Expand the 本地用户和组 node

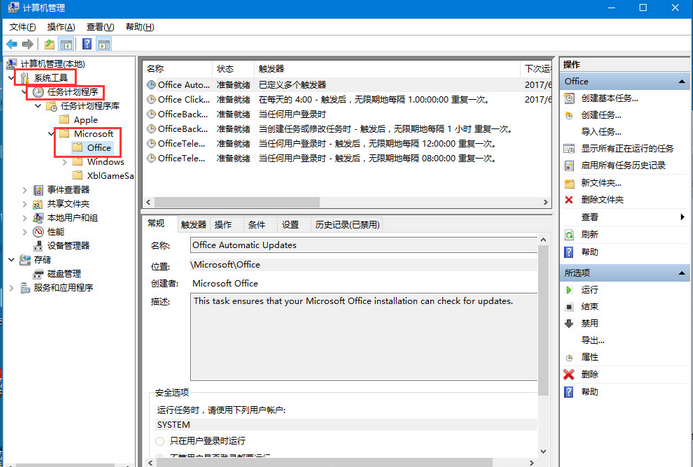point(25,218)
